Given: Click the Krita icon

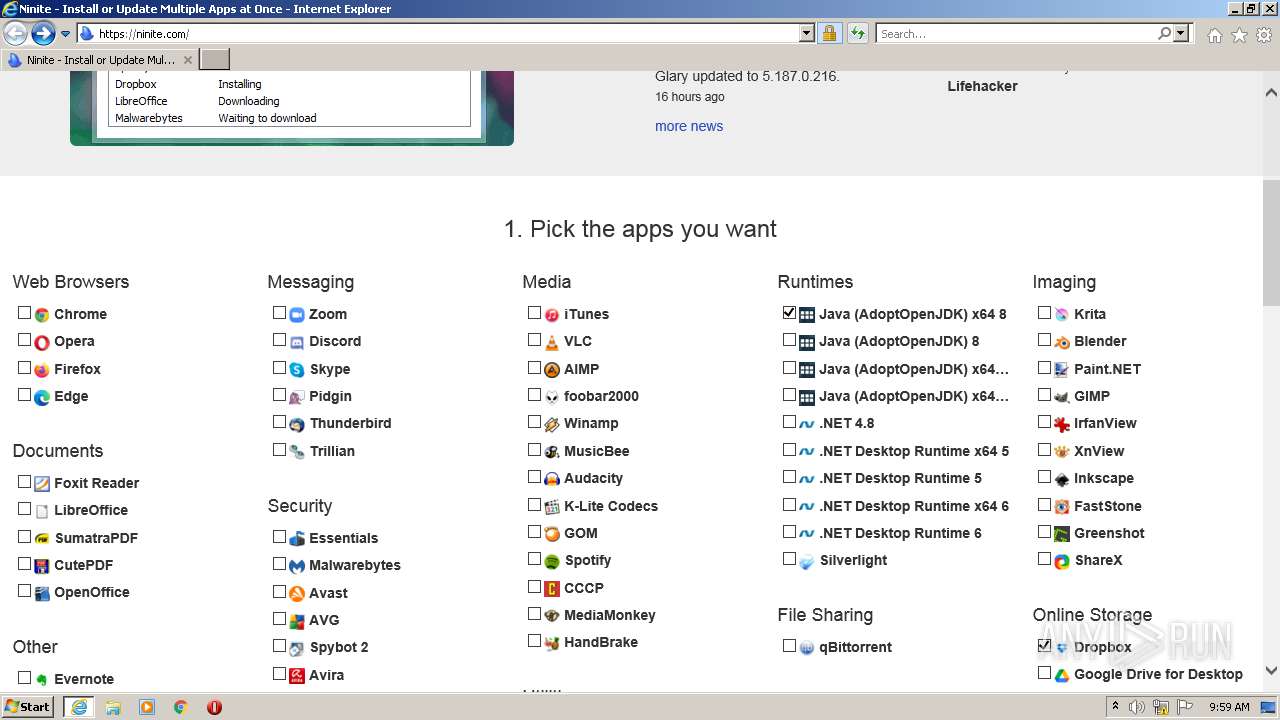Looking at the screenshot, I should coord(1062,314).
